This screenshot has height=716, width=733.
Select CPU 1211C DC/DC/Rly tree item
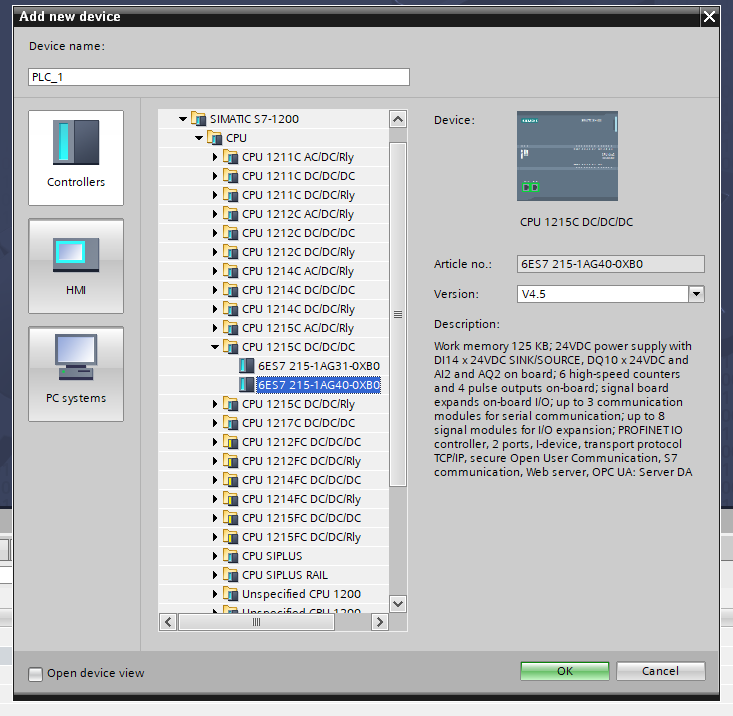[x=298, y=195]
